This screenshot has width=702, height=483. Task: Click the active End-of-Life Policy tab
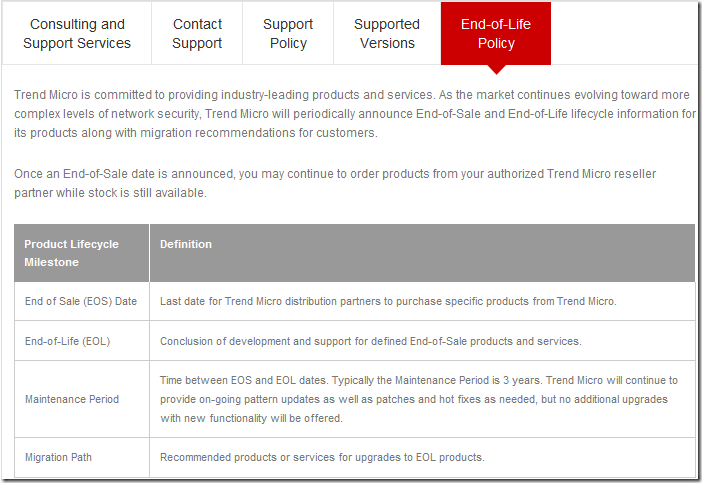496,34
